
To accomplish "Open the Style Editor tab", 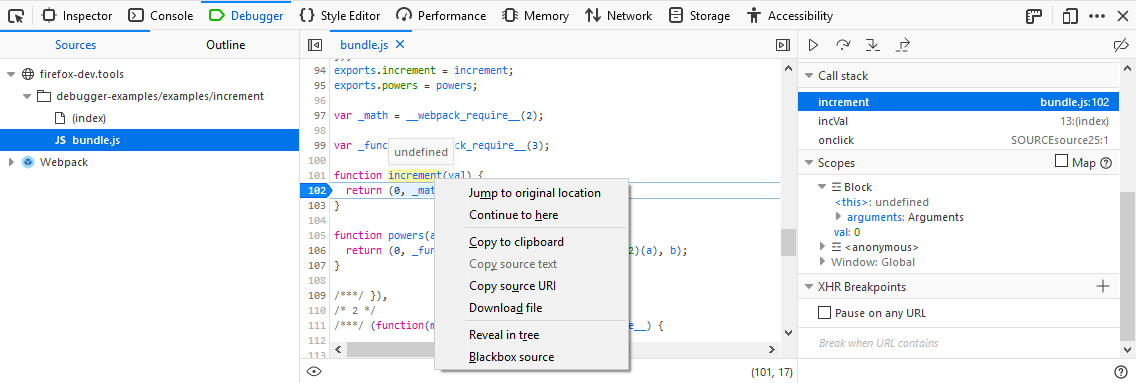I will tap(341, 15).
